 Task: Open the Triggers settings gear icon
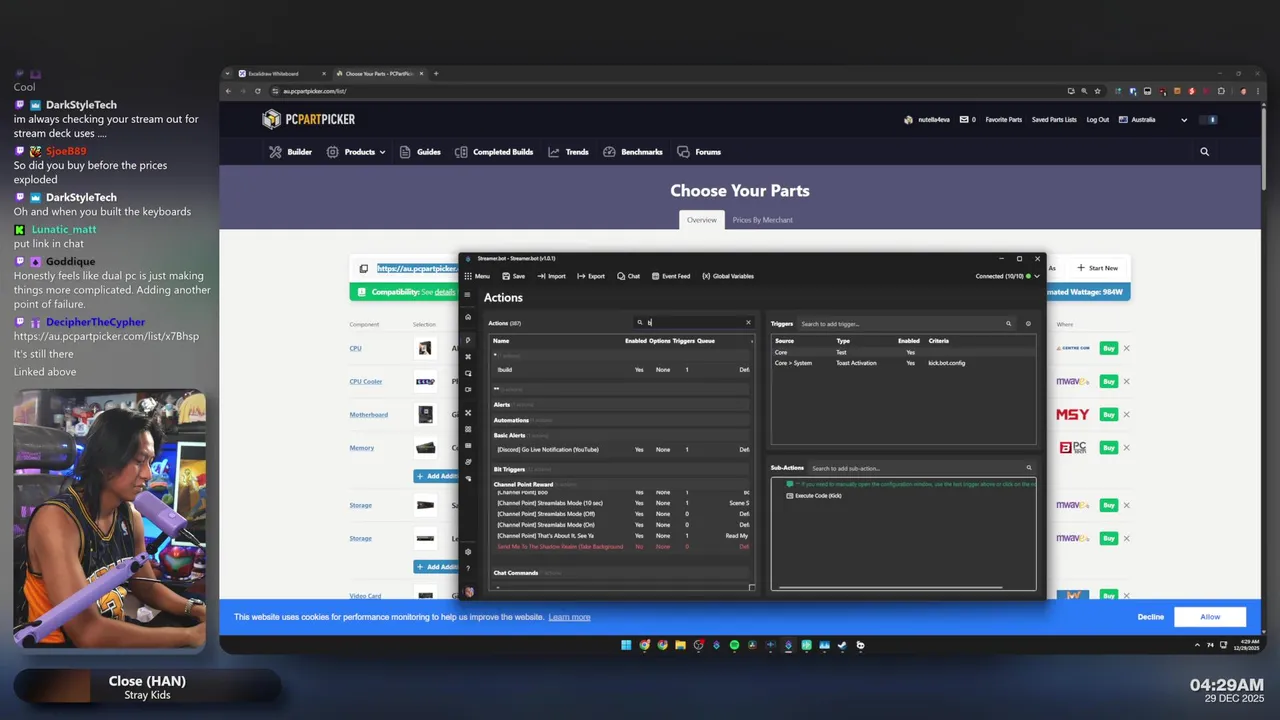click(1028, 324)
